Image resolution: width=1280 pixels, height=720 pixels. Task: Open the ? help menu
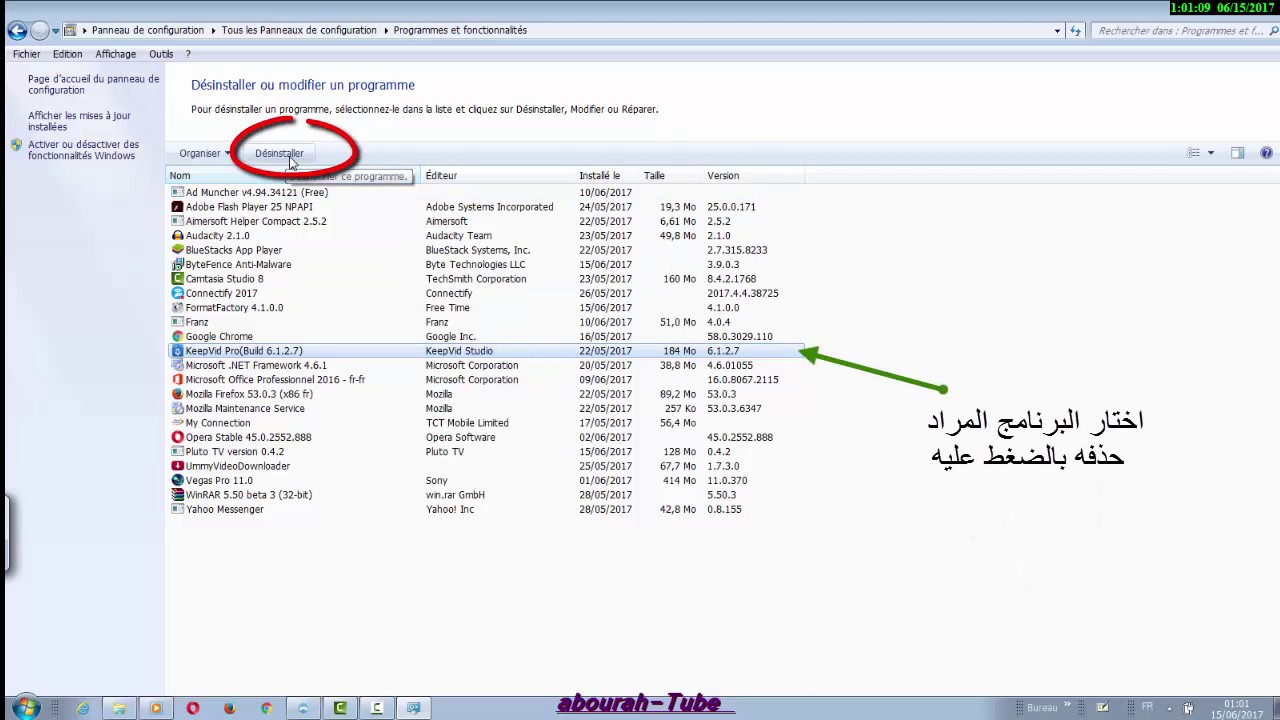[188, 54]
